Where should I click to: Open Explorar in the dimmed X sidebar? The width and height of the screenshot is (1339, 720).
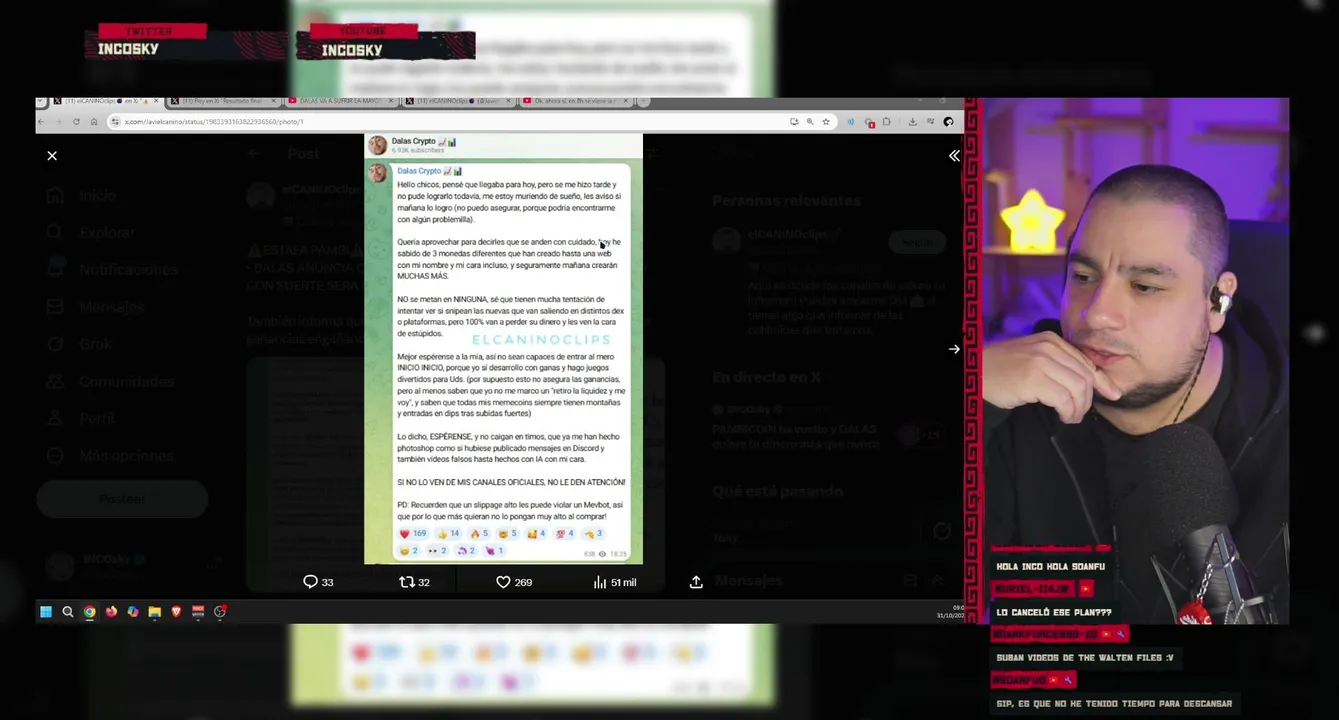coord(91,232)
